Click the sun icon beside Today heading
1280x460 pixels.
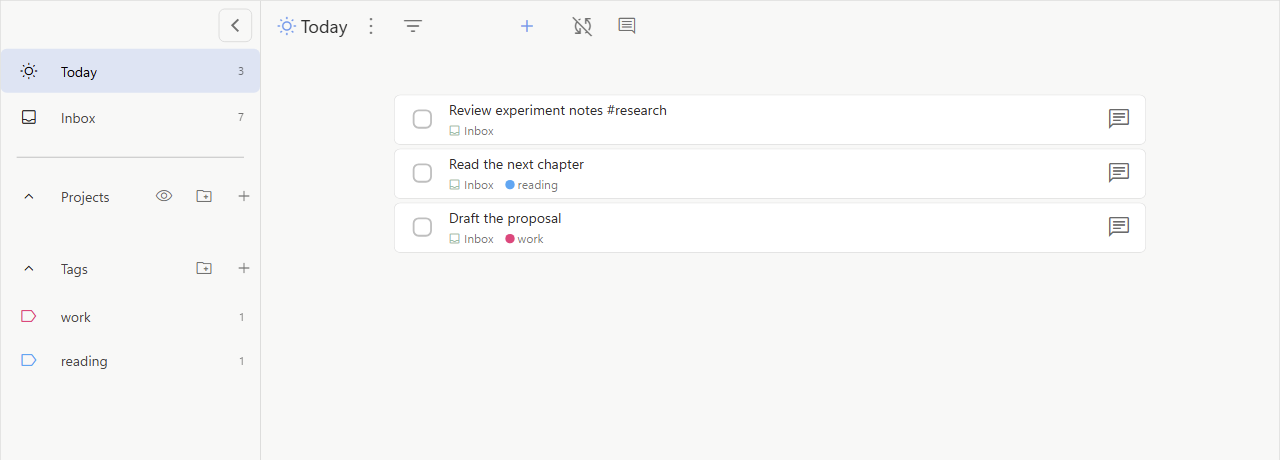pos(287,26)
